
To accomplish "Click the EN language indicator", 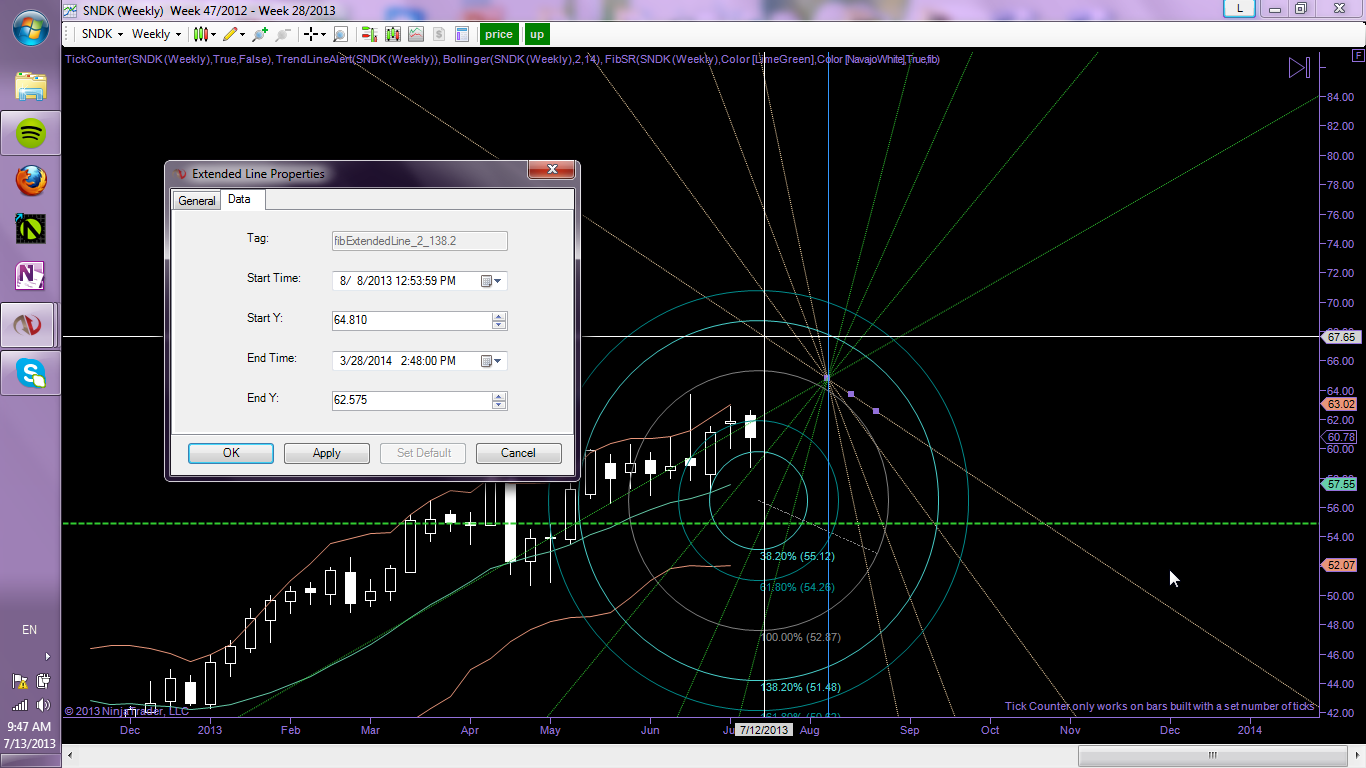I will [30, 630].
